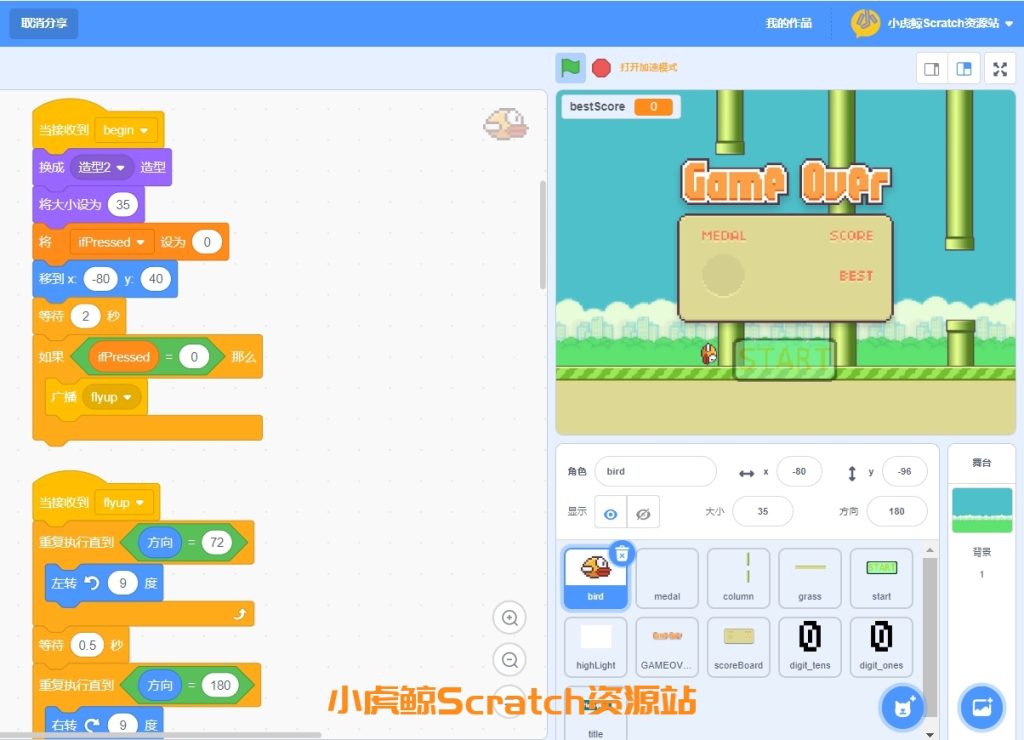Open the 我的作品 menu
1024x740 pixels.
789,21
